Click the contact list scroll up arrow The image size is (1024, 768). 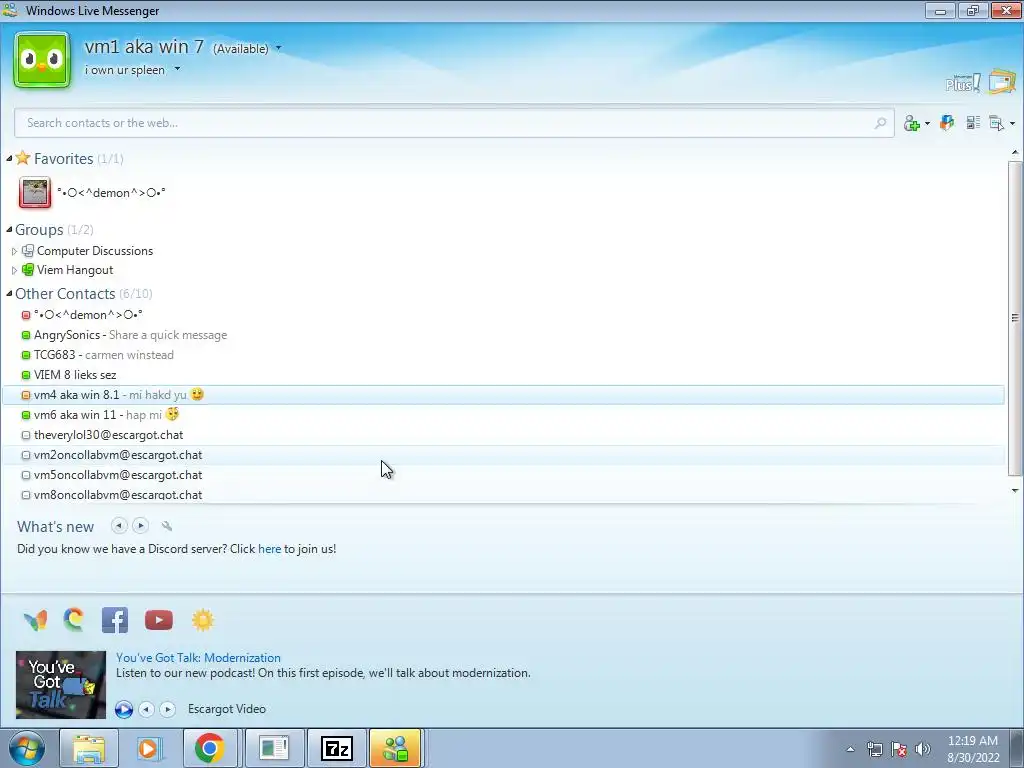click(1015, 152)
